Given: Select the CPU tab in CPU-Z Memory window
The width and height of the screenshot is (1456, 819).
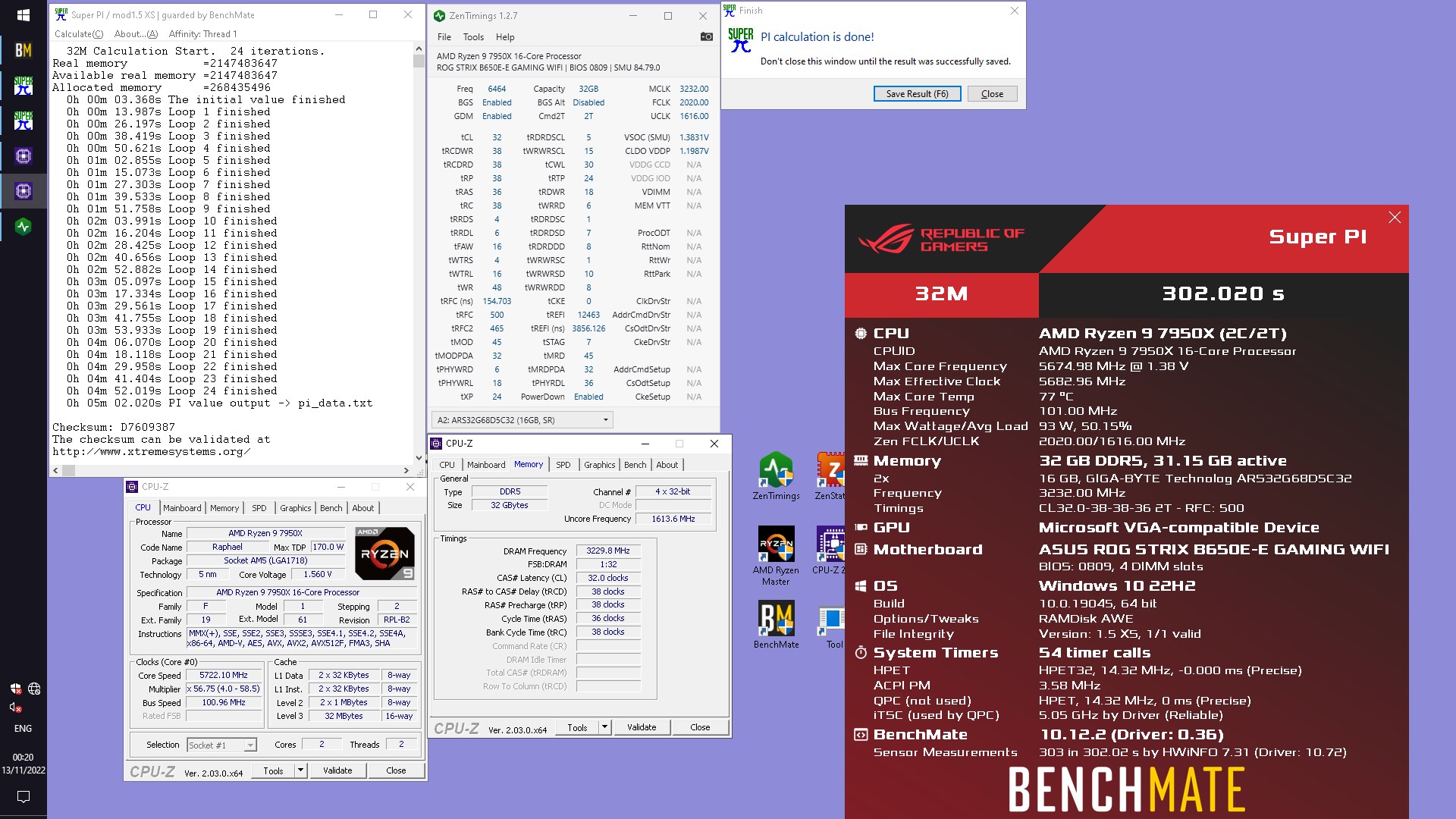Looking at the screenshot, I should (x=447, y=465).
